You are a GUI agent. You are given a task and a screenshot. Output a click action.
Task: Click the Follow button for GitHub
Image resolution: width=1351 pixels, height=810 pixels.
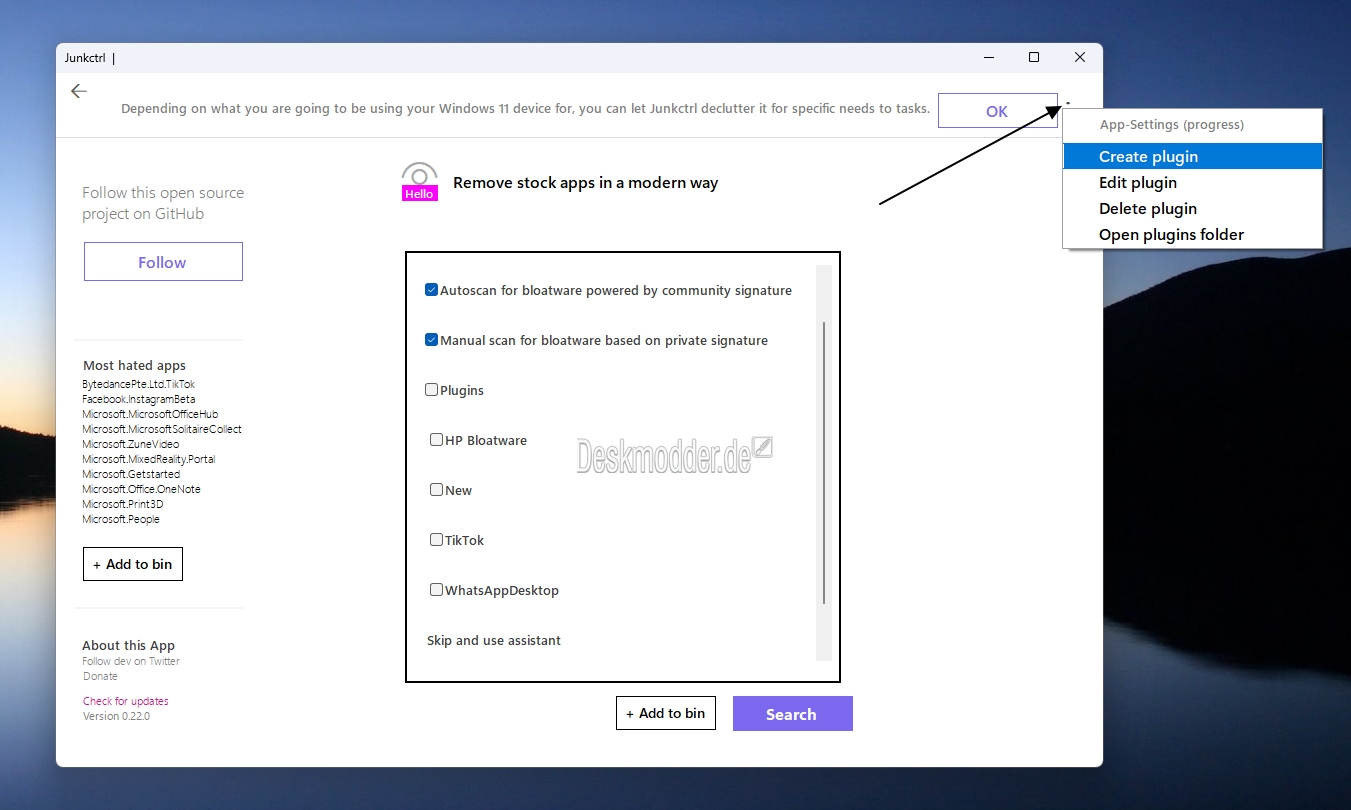tap(163, 262)
